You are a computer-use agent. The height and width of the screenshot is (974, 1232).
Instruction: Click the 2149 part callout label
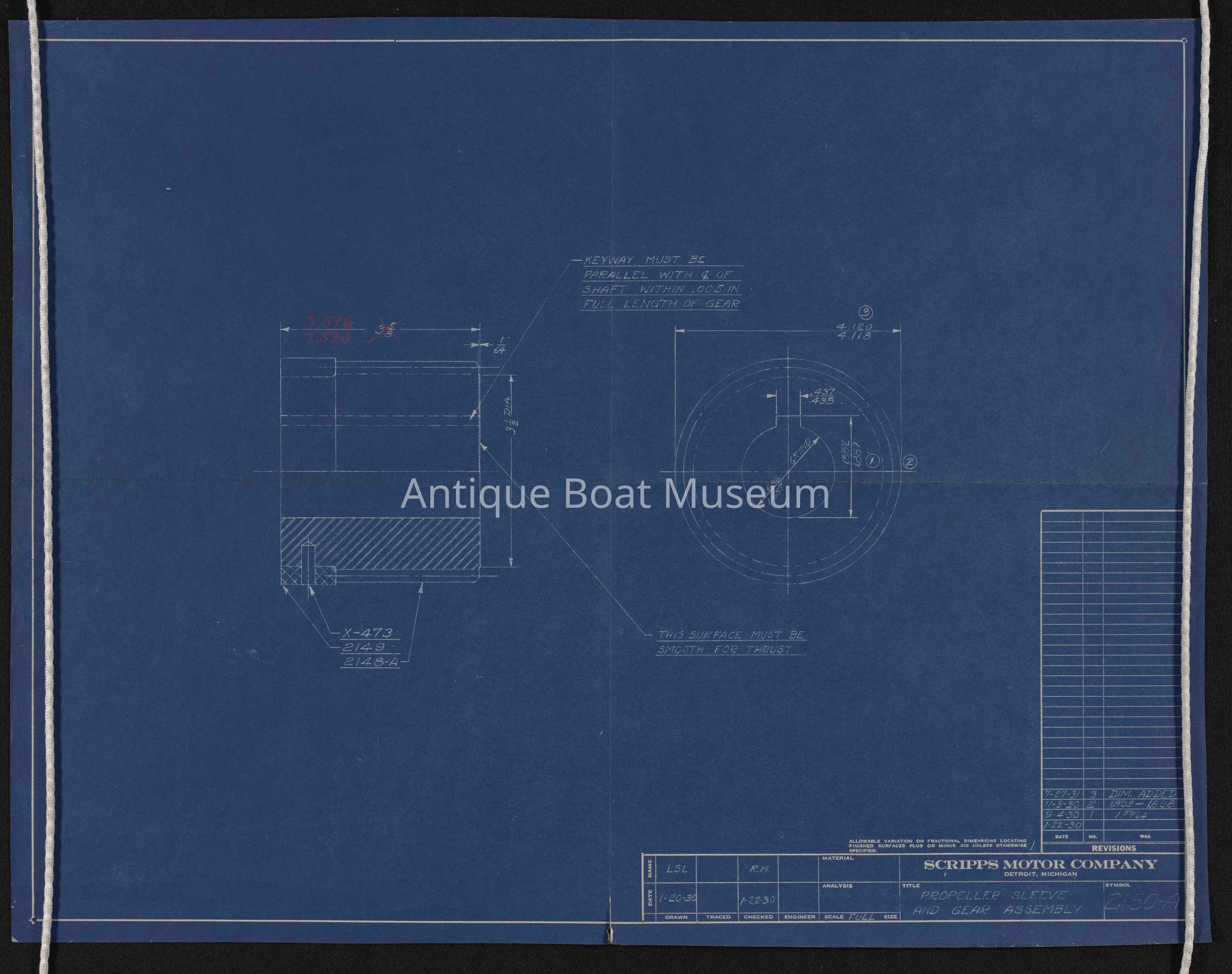364,647
